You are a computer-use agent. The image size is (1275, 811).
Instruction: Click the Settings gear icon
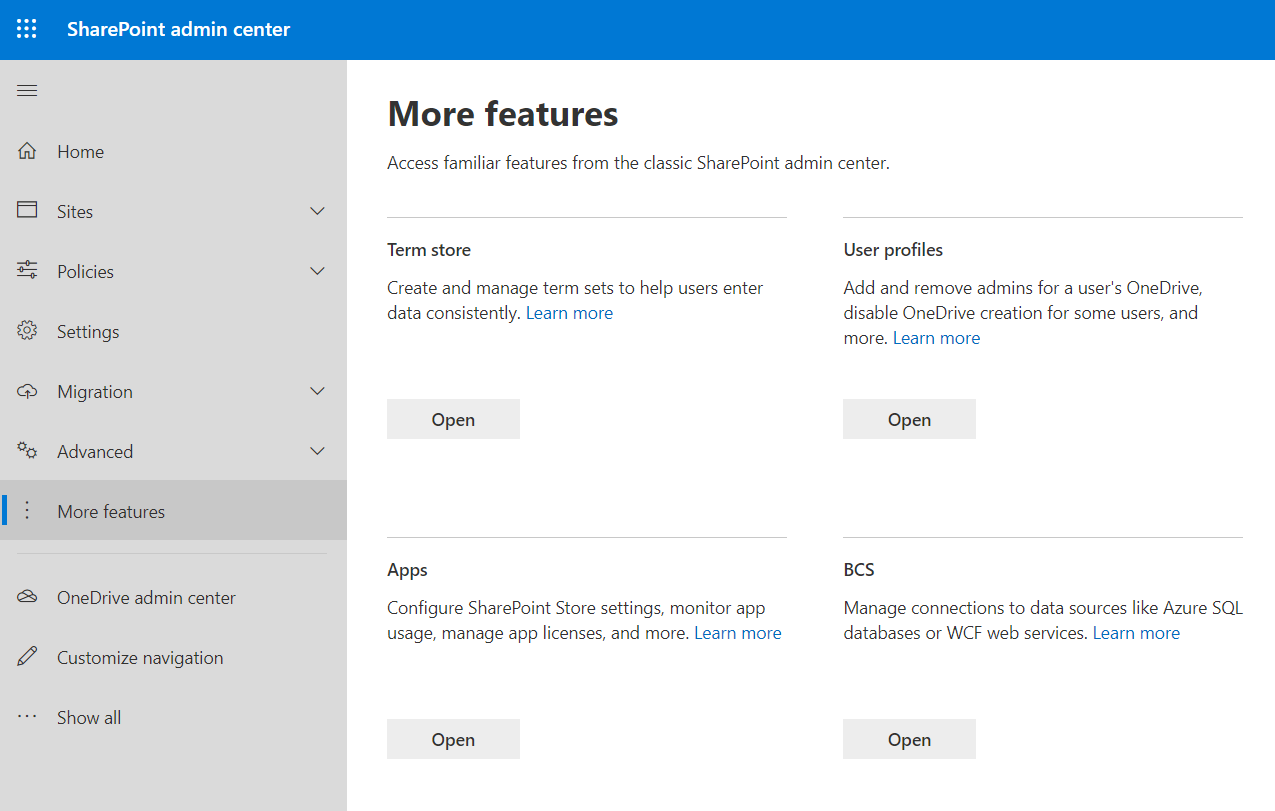coord(27,330)
